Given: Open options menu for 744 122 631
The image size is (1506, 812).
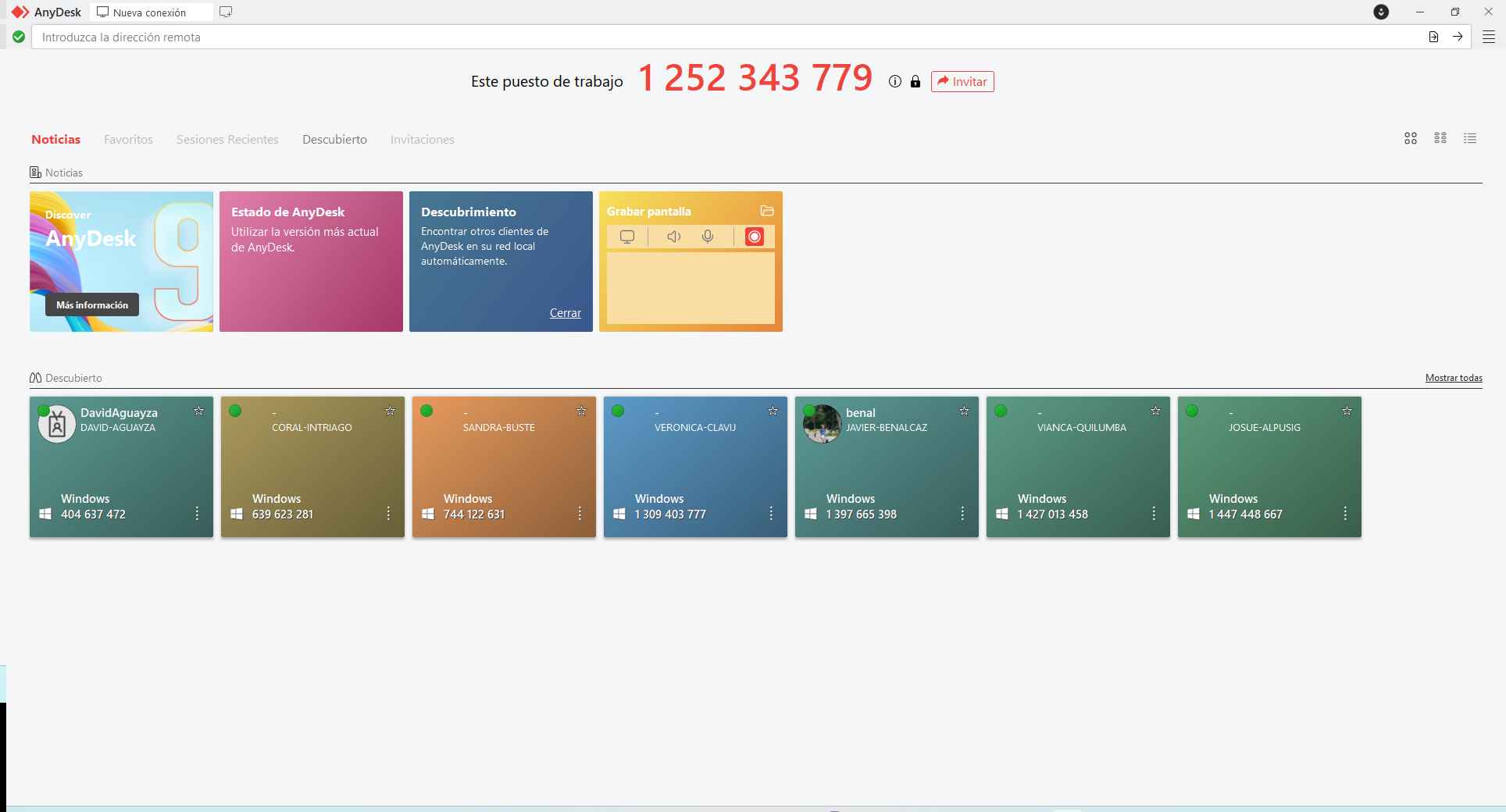Looking at the screenshot, I should coord(580,513).
